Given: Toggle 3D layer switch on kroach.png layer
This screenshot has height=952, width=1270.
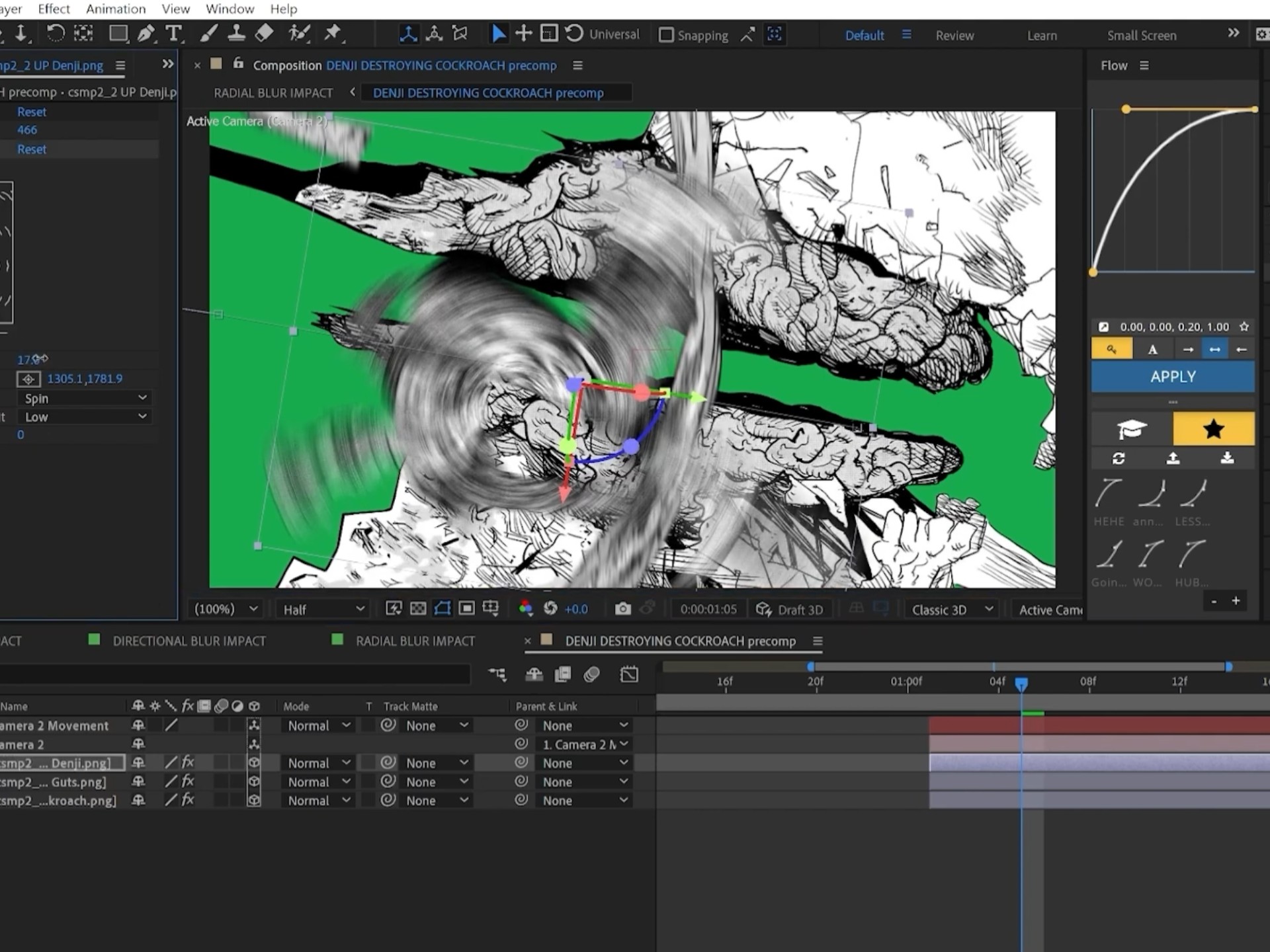Looking at the screenshot, I should point(254,800).
